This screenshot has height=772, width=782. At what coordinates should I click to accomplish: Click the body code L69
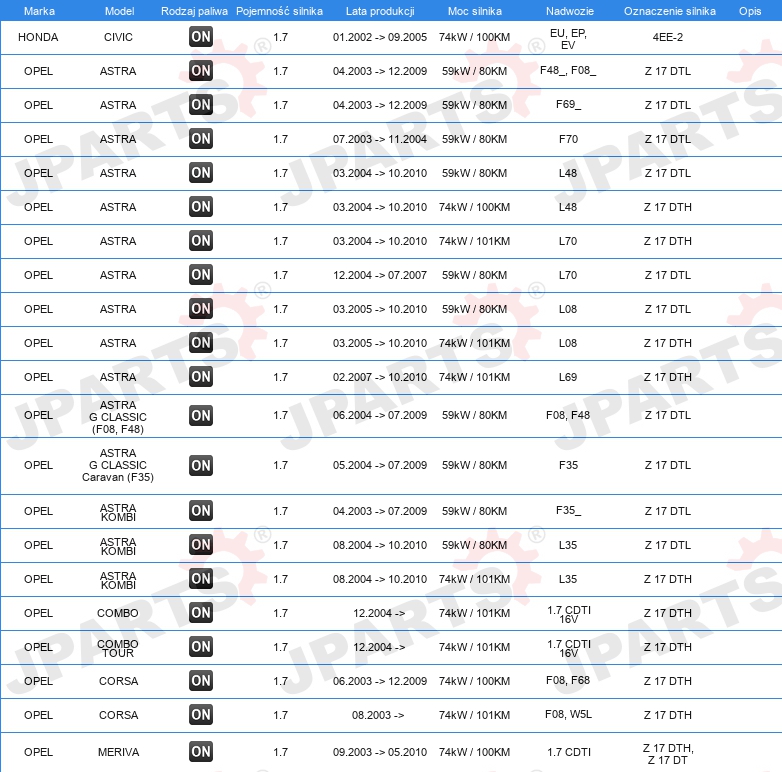click(x=568, y=377)
